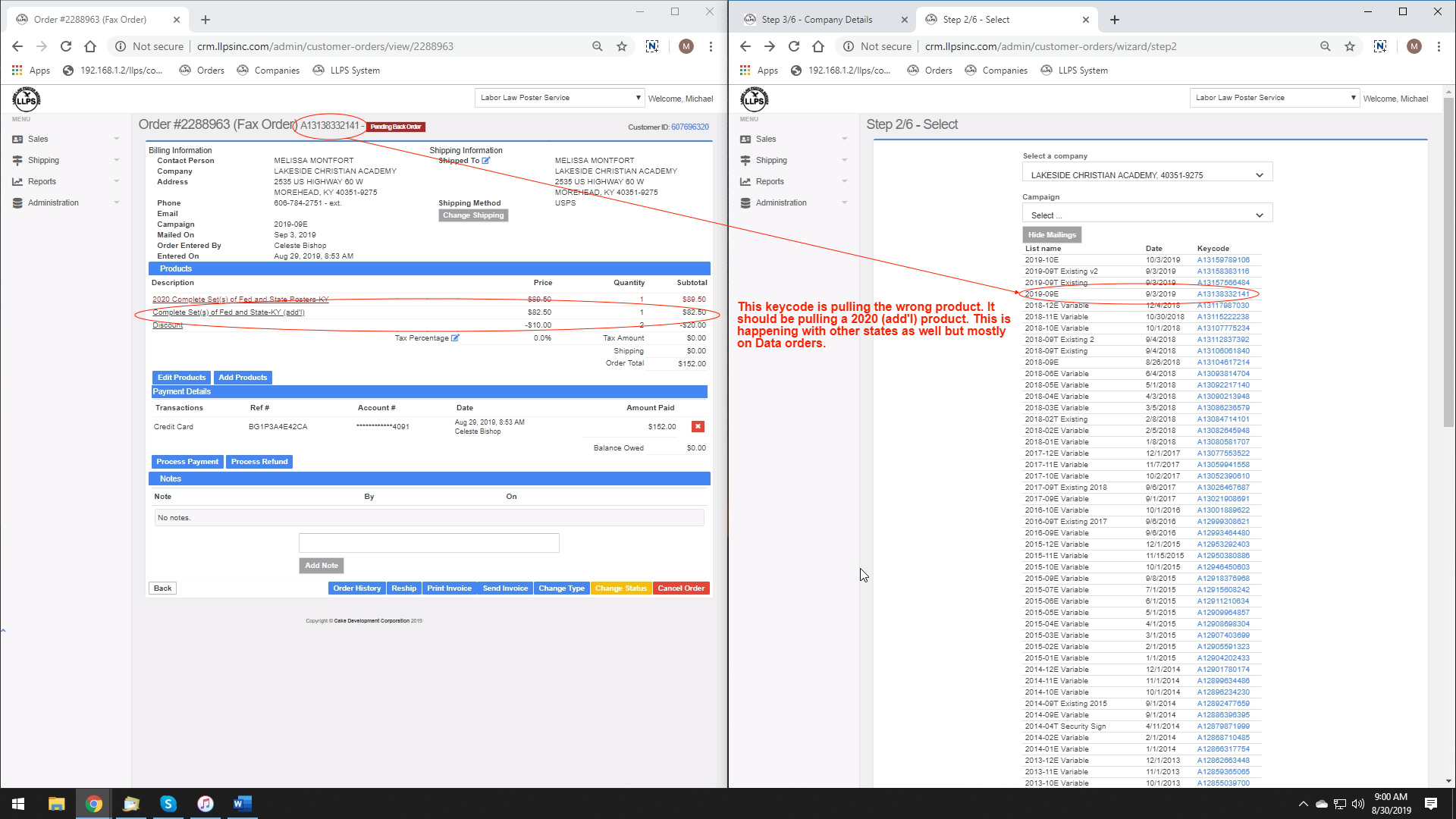Image resolution: width=1456 pixels, height=819 pixels.
Task: Delete the credit card transaction with red X
Action: click(698, 427)
